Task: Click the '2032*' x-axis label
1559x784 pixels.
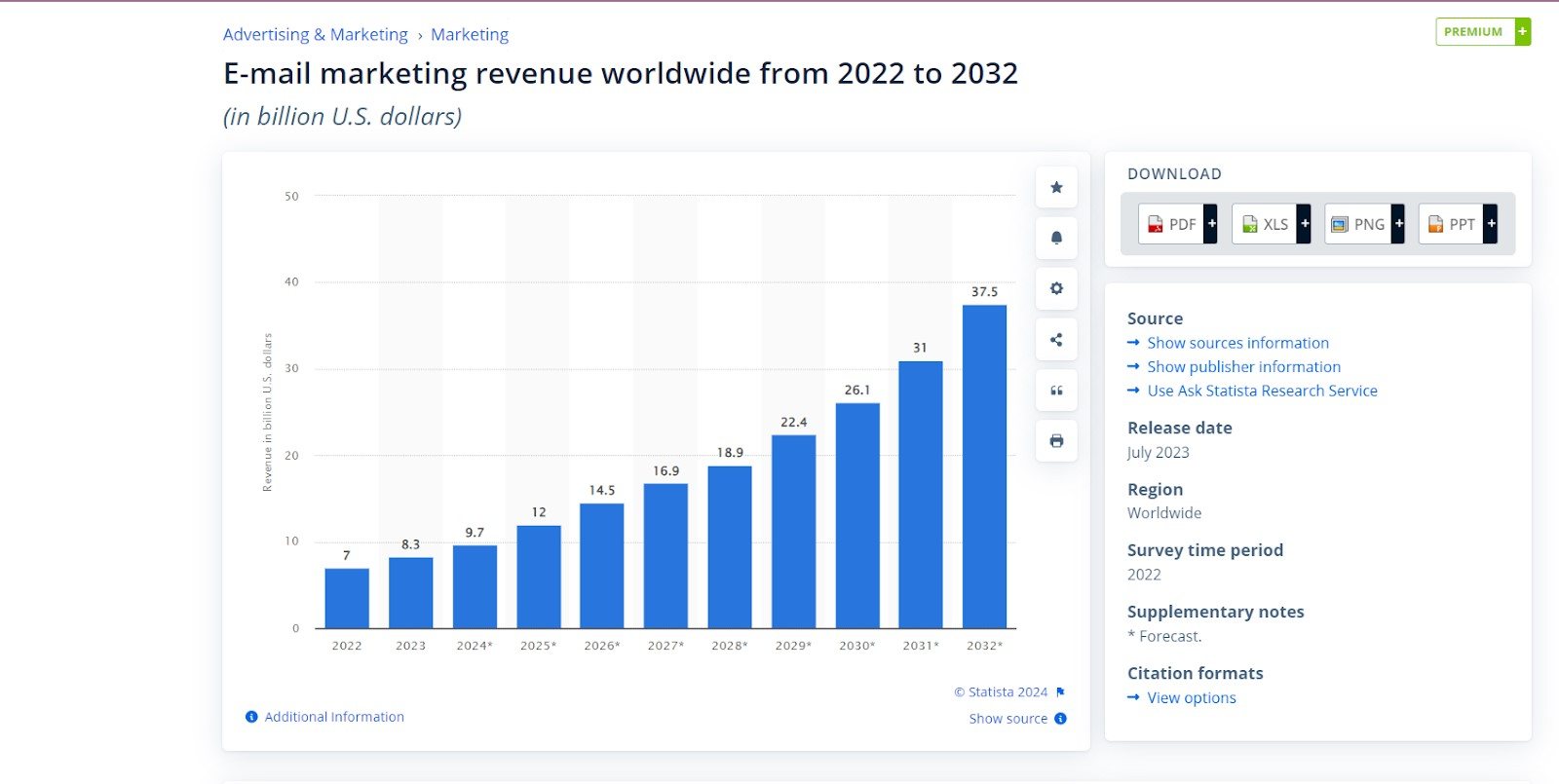Action: [x=984, y=646]
